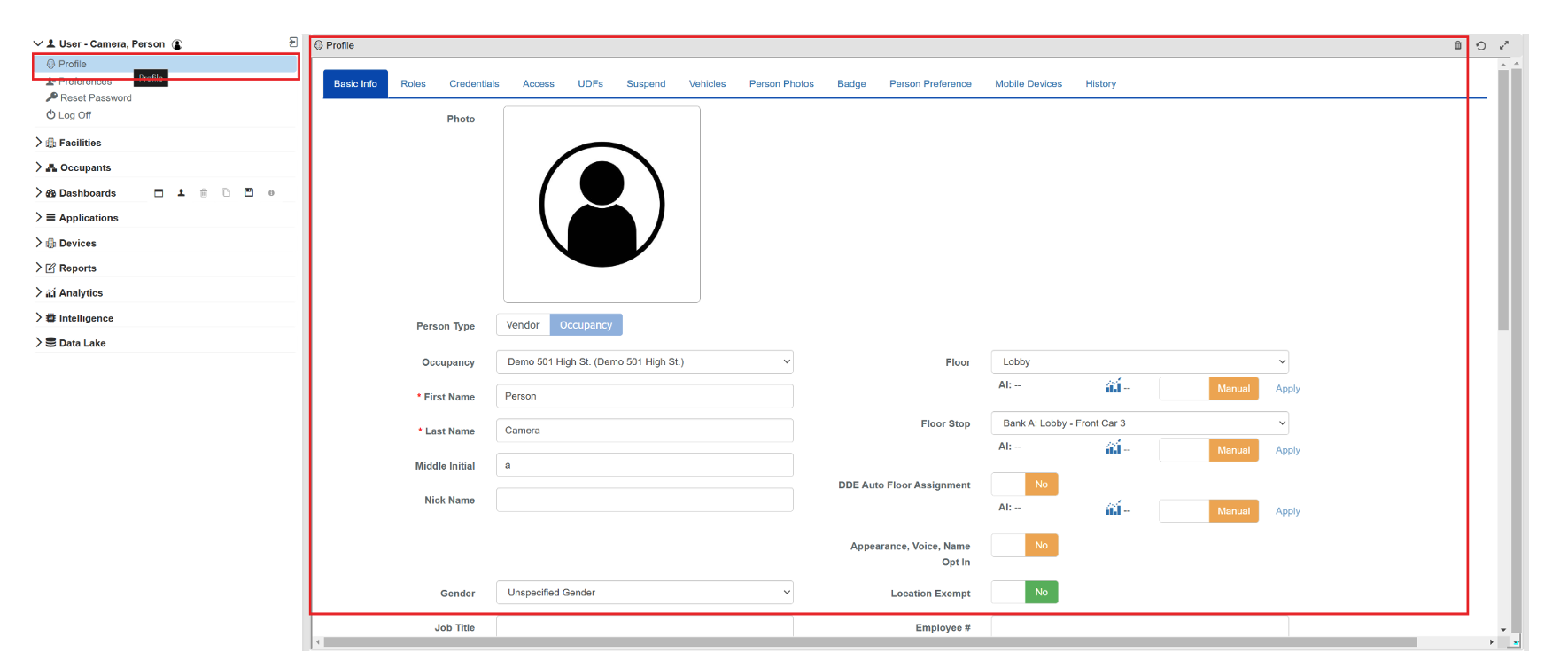This screenshot has height=668, width=1568.
Task: Click the window icon in Dashboards row
Action: pos(159,192)
